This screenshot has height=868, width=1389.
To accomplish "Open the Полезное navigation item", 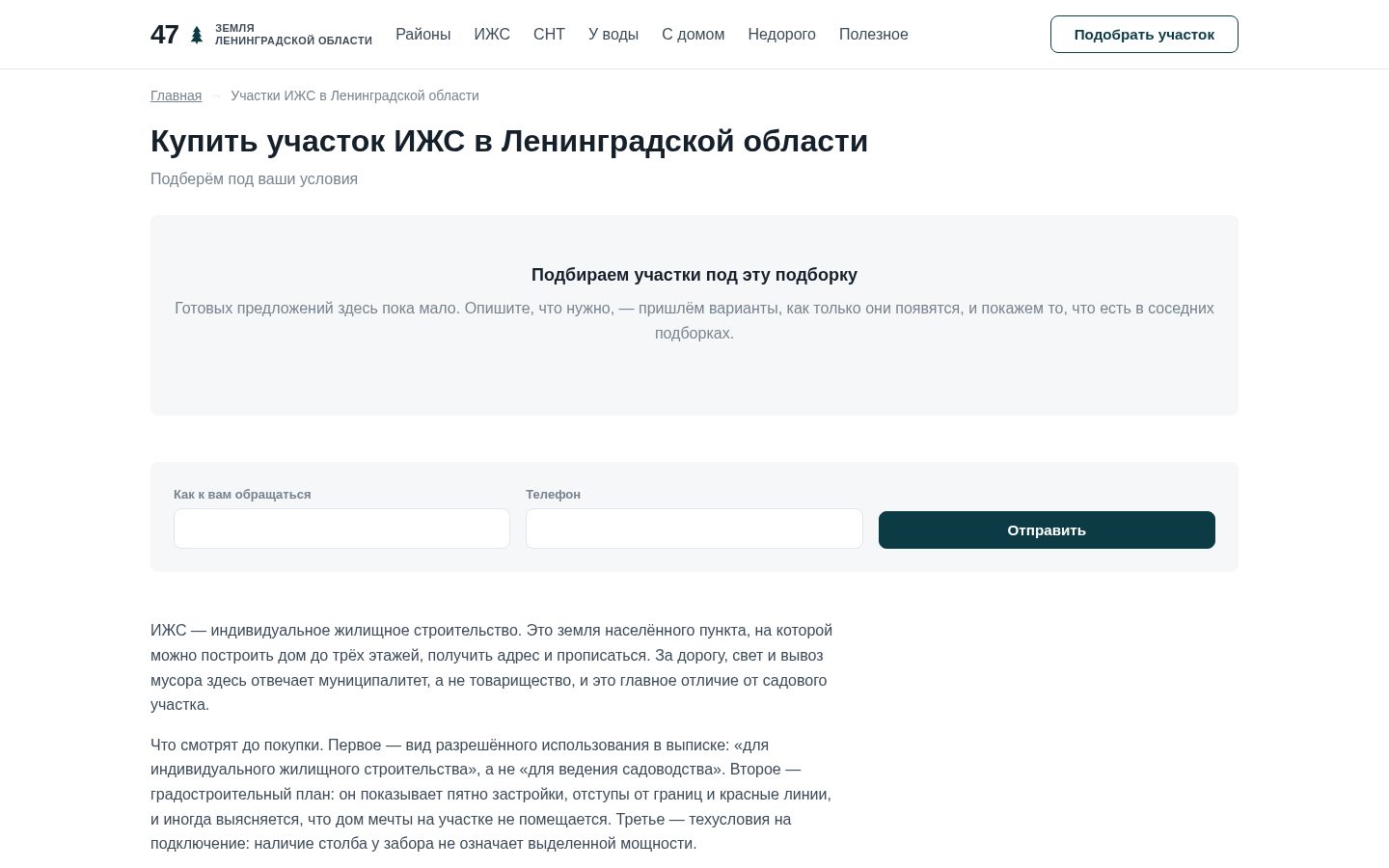I will (873, 35).
